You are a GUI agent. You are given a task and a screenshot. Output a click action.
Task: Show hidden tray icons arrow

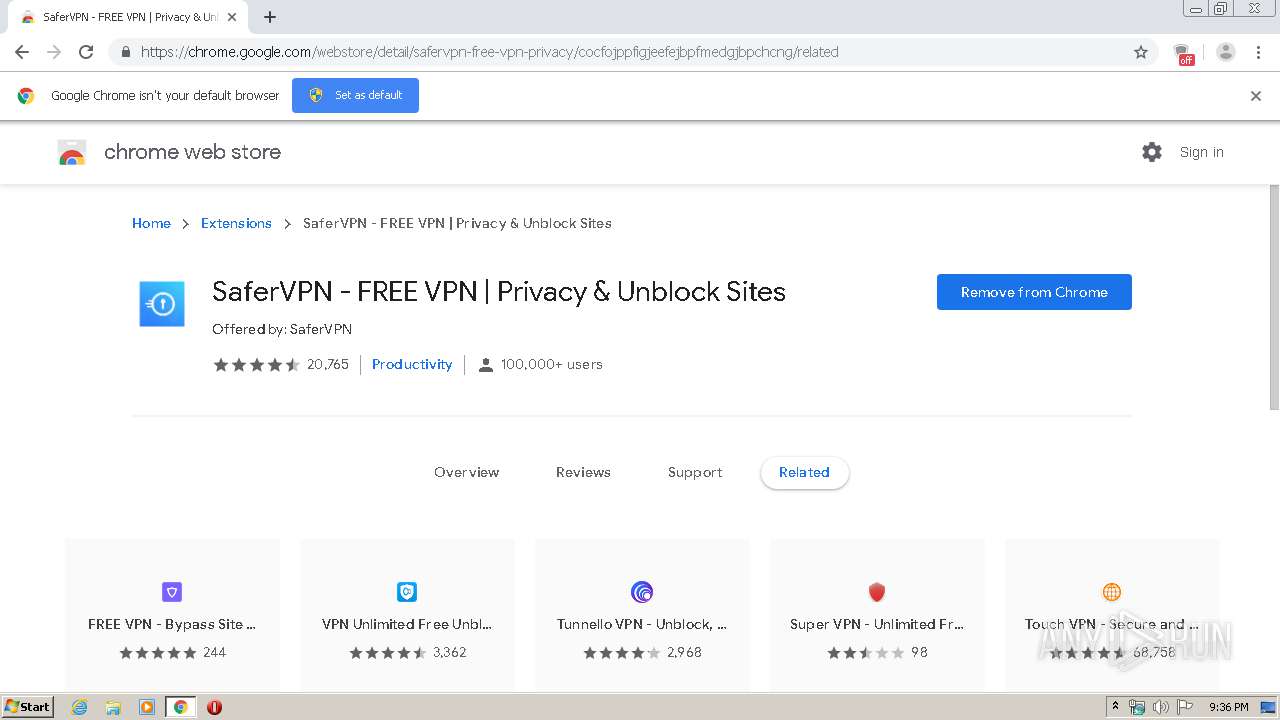(1115, 706)
